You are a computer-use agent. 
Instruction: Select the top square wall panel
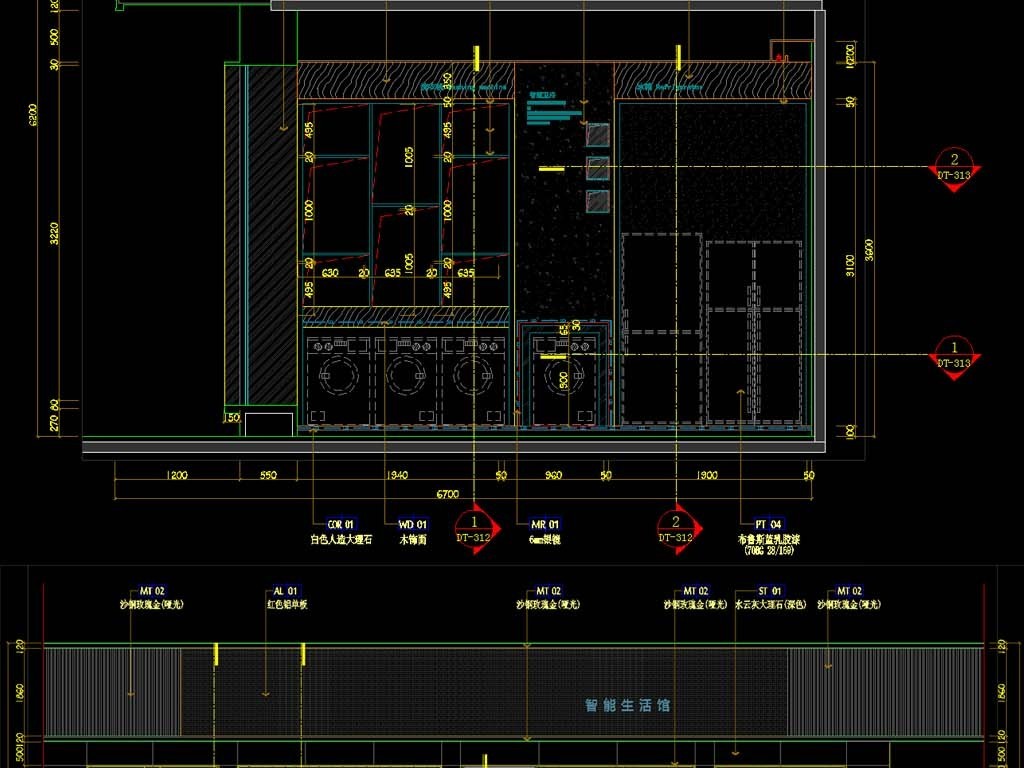coord(598,134)
